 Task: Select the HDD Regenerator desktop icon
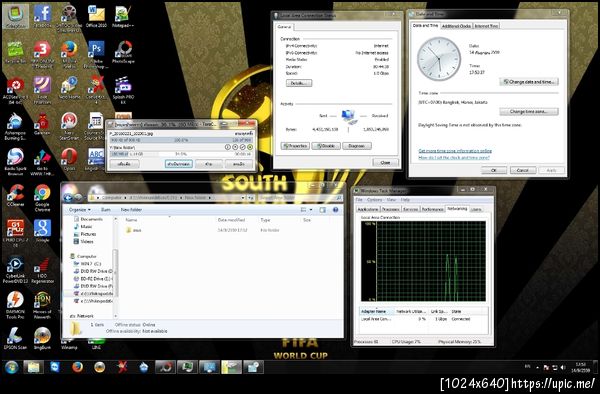tap(42, 270)
